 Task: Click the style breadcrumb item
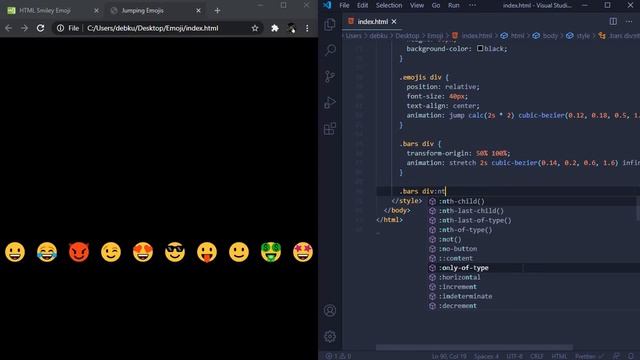click(x=583, y=36)
